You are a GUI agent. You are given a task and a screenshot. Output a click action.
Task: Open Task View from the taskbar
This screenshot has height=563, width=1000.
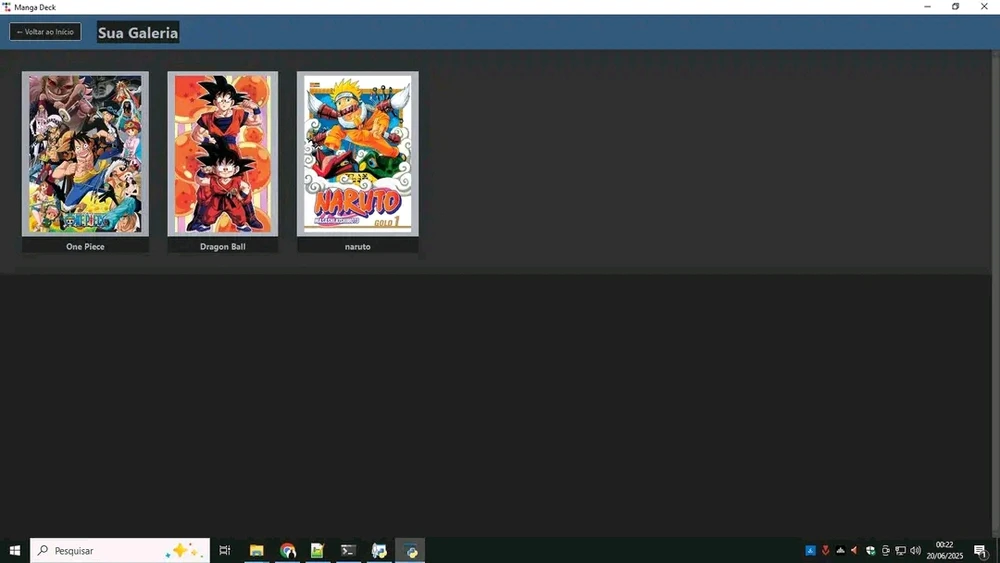point(225,550)
